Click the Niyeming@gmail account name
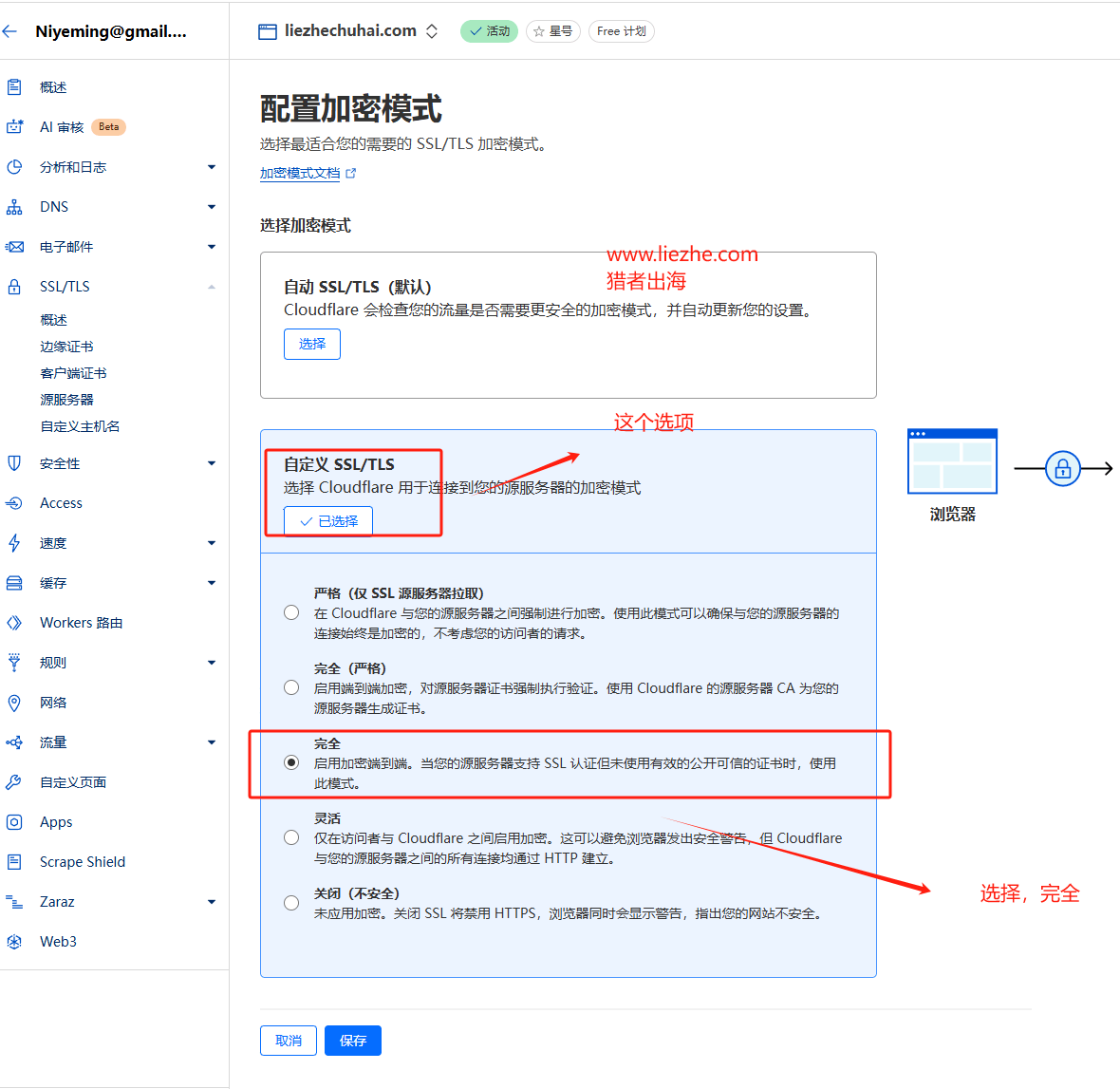This screenshot has width=1120, height=1089. pyautogui.click(x=111, y=31)
